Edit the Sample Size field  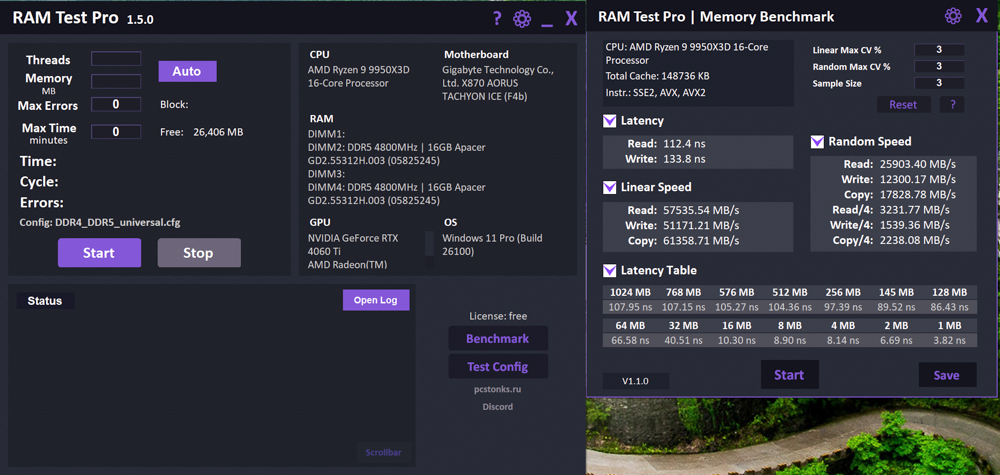point(939,83)
